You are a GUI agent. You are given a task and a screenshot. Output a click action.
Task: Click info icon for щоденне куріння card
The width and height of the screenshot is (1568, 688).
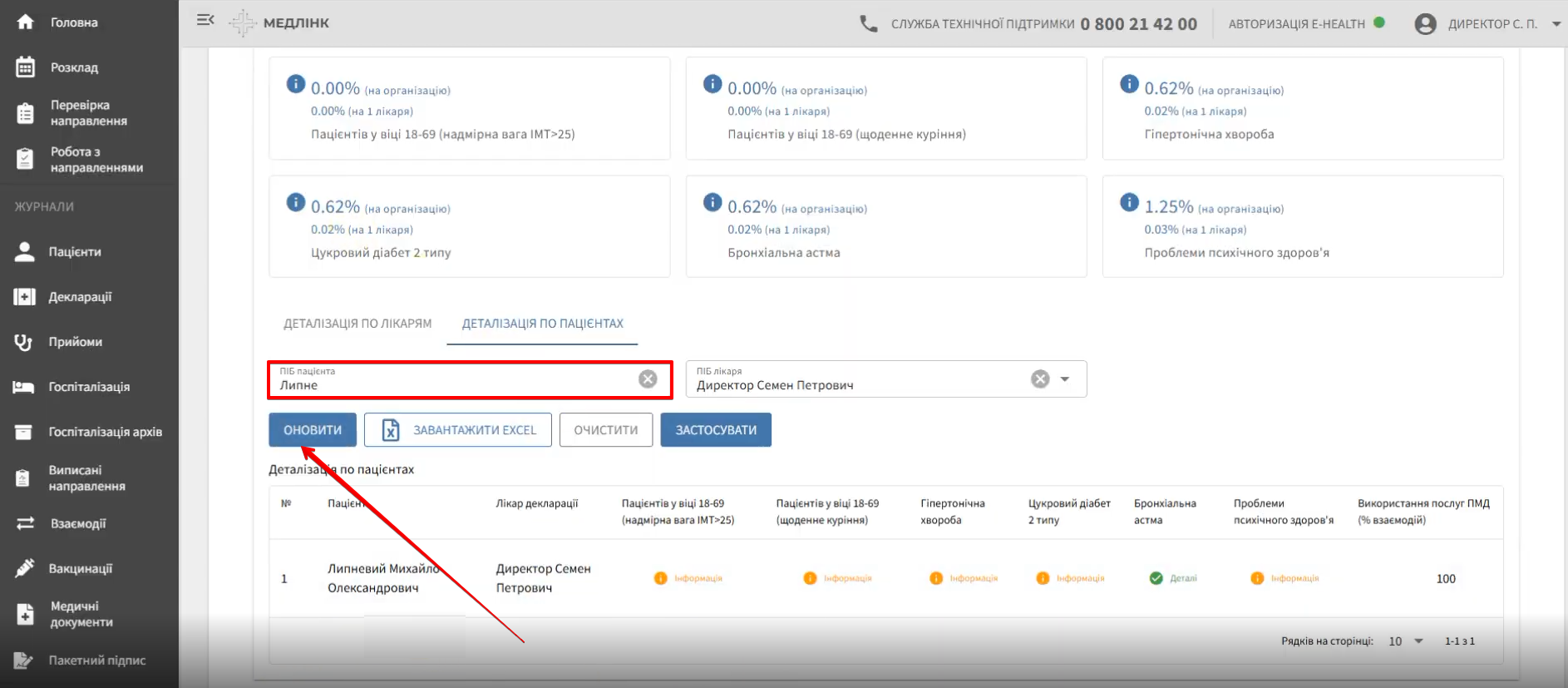coord(713,84)
